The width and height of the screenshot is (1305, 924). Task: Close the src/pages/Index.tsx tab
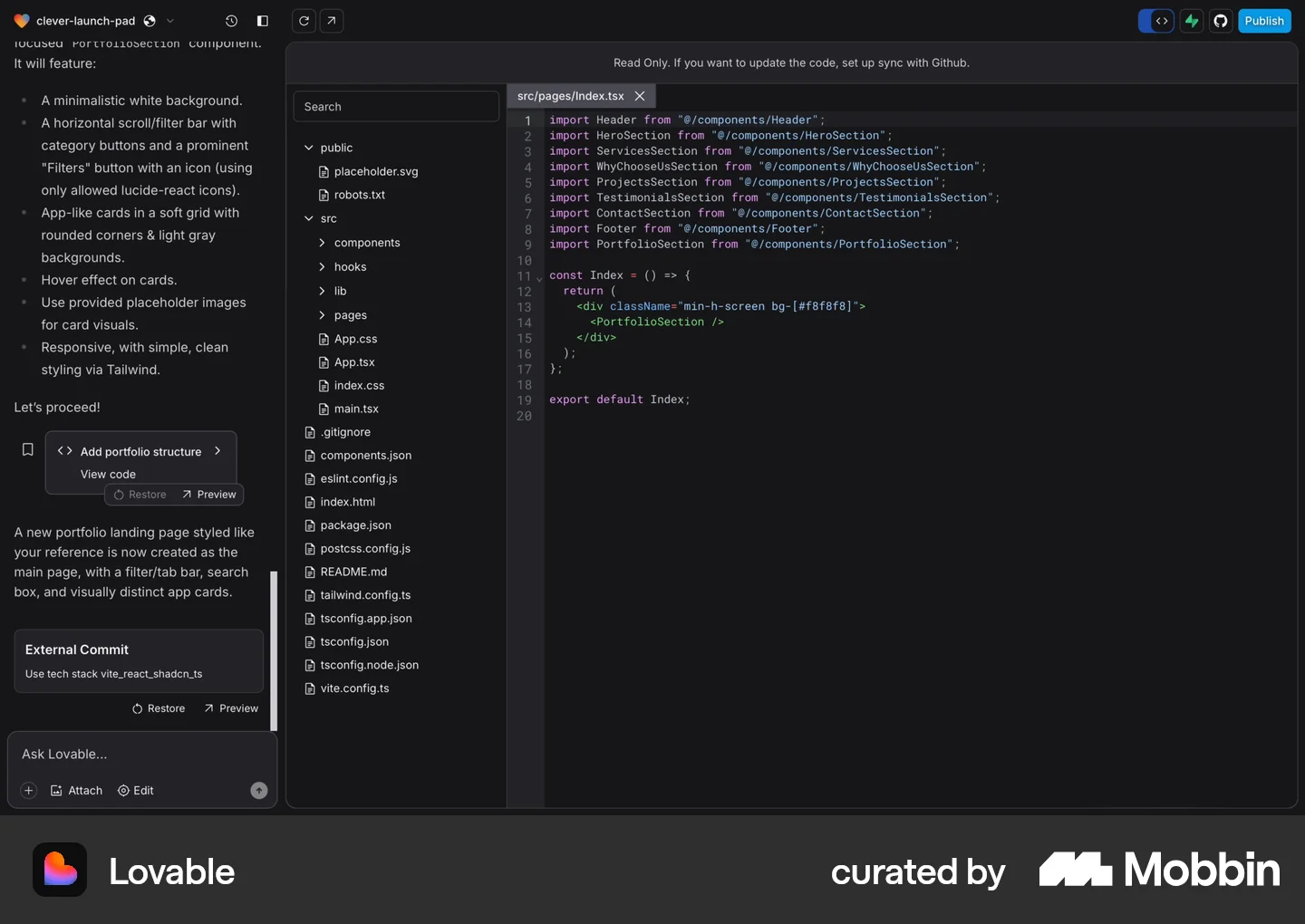pos(640,96)
